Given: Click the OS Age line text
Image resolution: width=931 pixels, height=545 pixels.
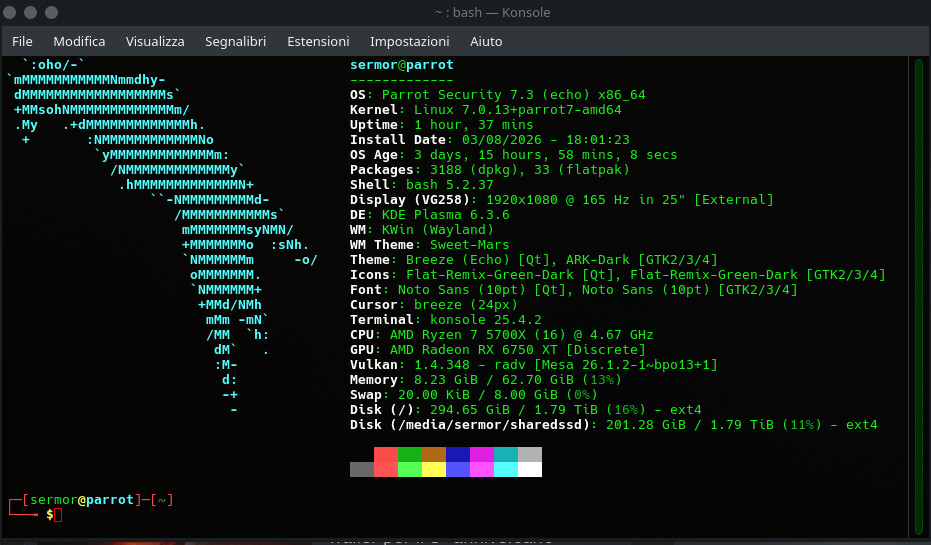Looking at the screenshot, I should pyautogui.click(x=514, y=155).
